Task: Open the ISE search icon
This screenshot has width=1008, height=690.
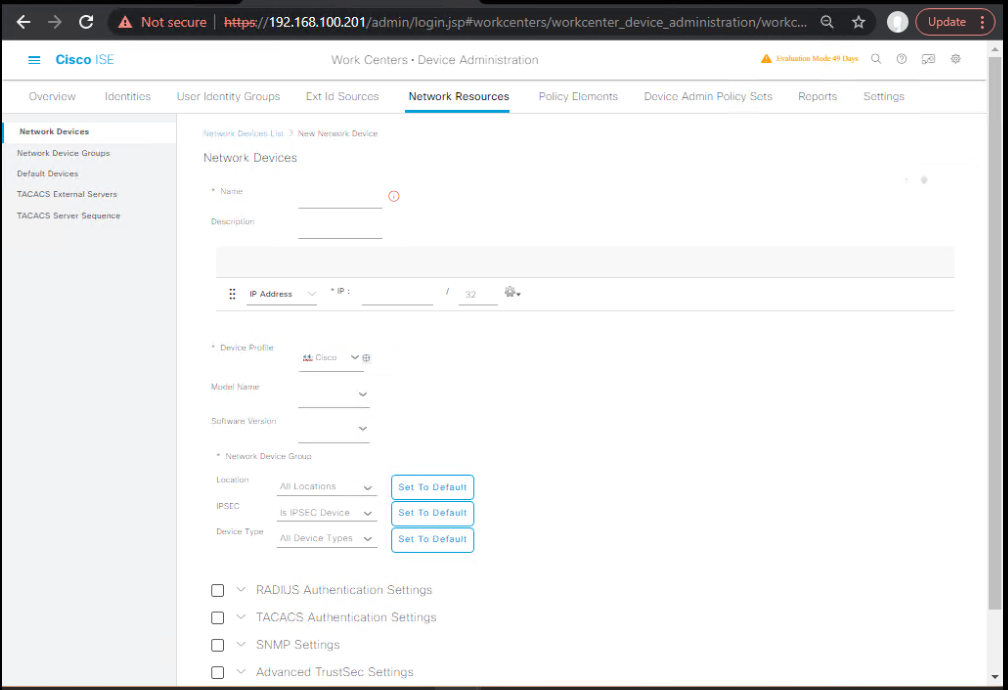Action: [x=876, y=59]
